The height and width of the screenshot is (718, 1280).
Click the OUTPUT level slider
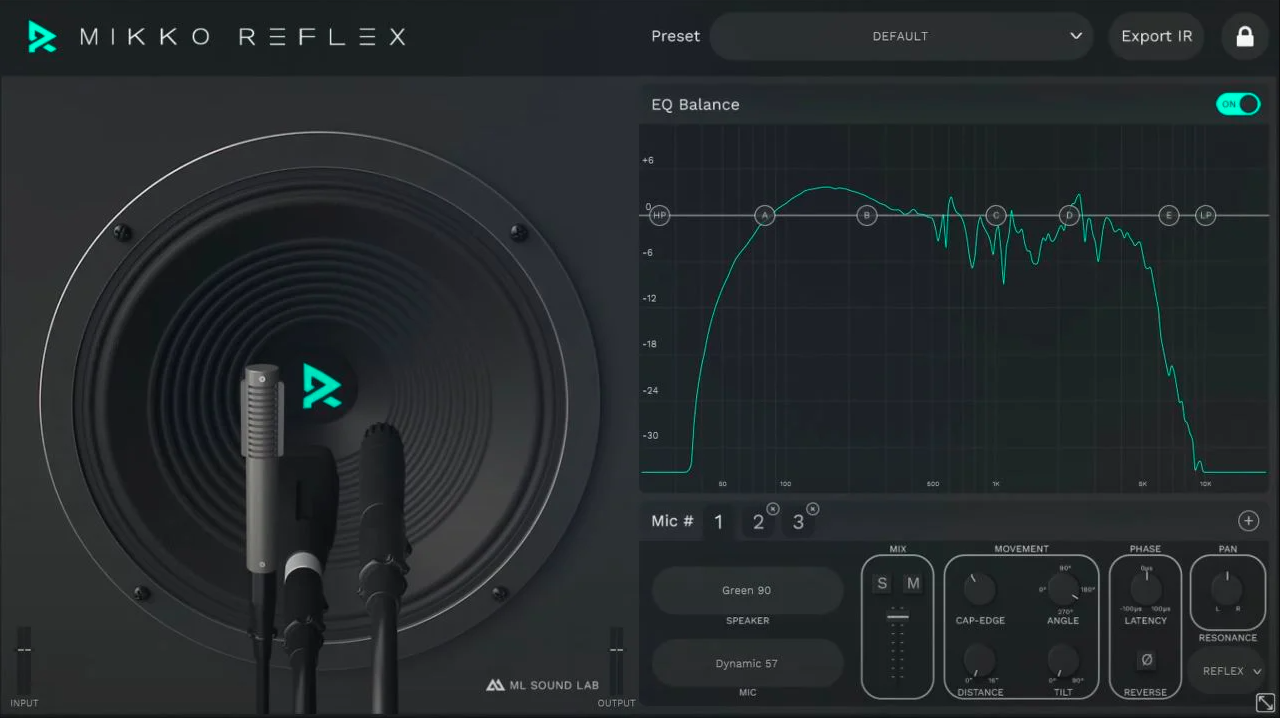pos(616,660)
